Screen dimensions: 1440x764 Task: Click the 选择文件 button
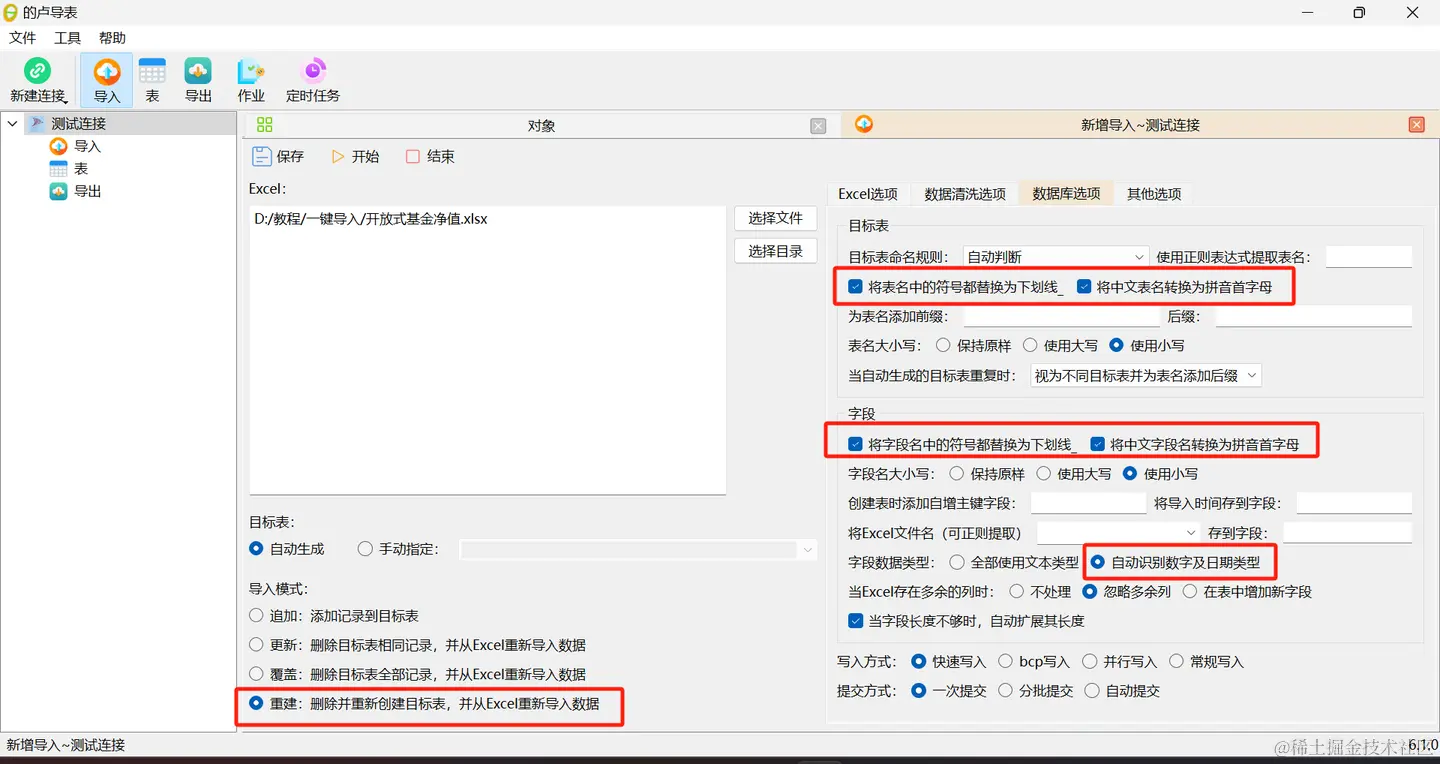tap(776, 218)
